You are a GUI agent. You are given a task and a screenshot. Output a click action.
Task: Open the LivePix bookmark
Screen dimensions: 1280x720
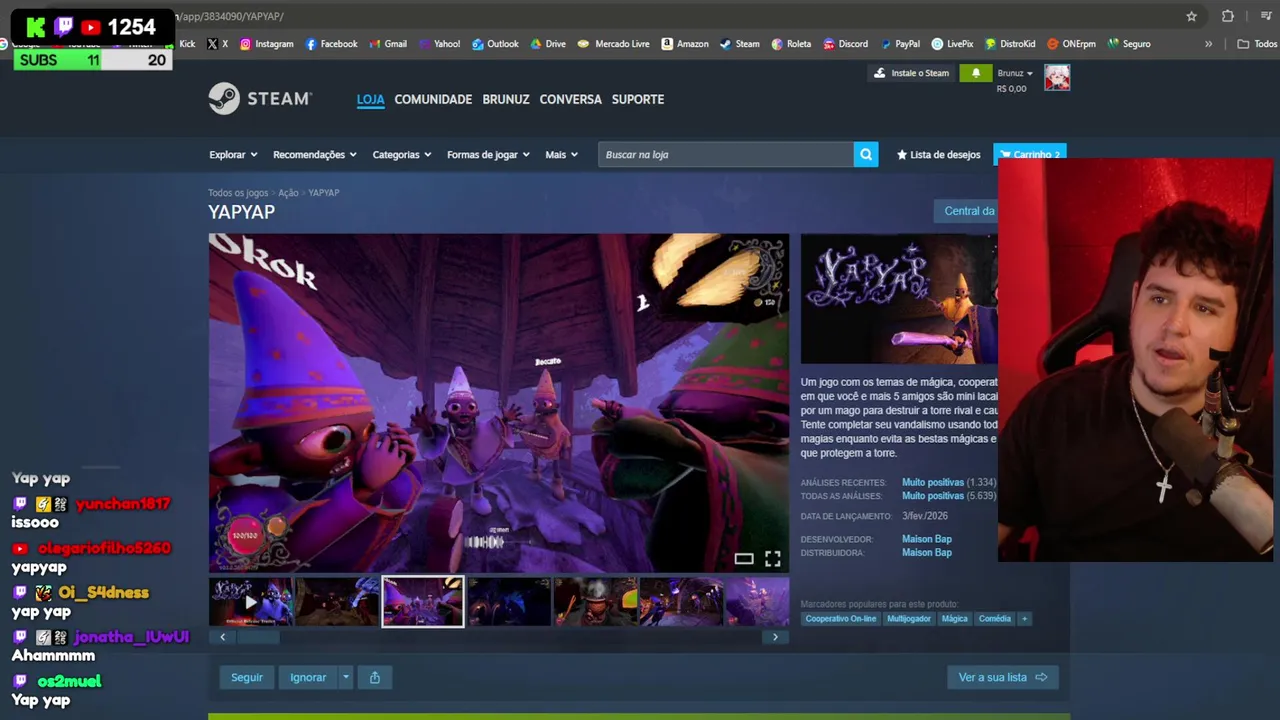tap(952, 44)
